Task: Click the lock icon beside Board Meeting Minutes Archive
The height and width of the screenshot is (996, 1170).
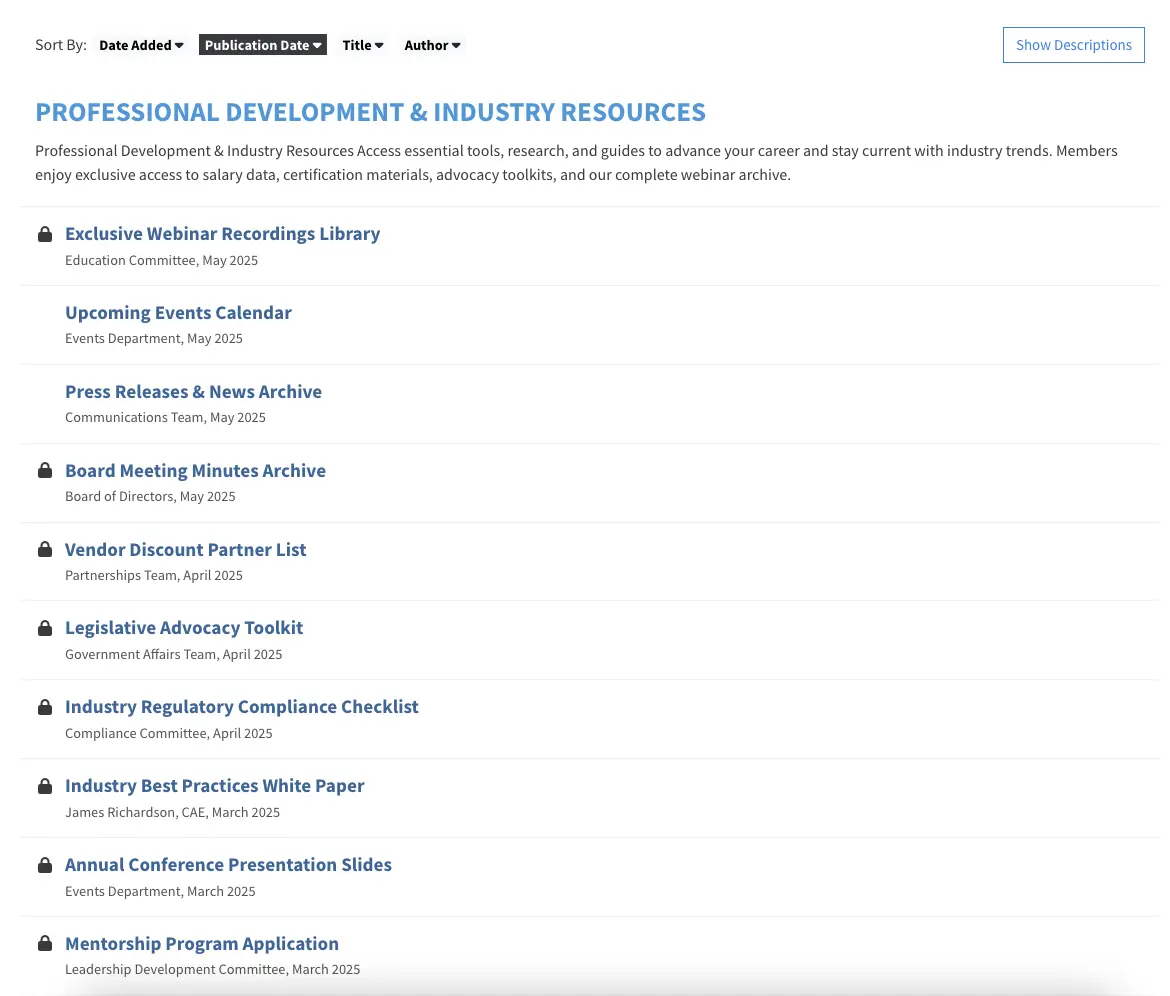Action: point(45,470)
